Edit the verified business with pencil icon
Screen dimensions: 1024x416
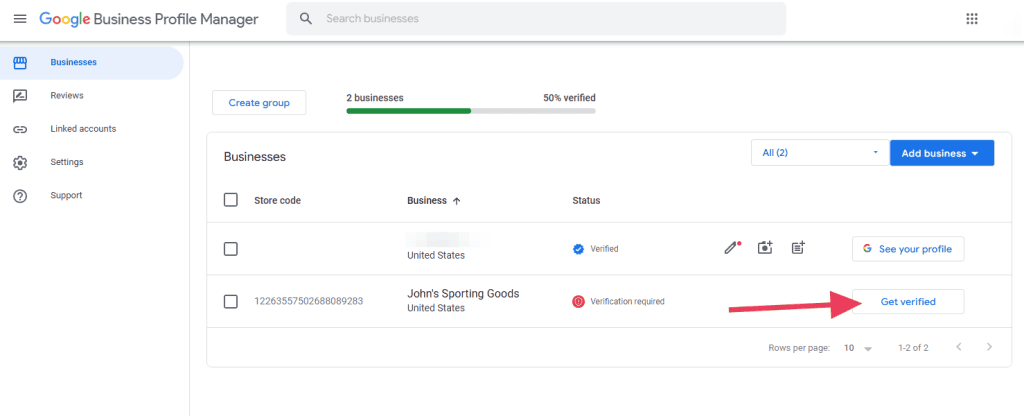(733, 248)
